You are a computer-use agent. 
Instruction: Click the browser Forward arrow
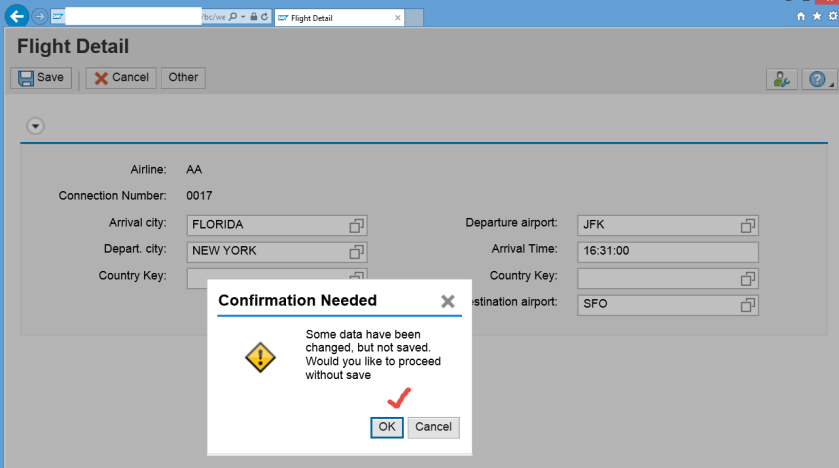click(x=39, y=17)
